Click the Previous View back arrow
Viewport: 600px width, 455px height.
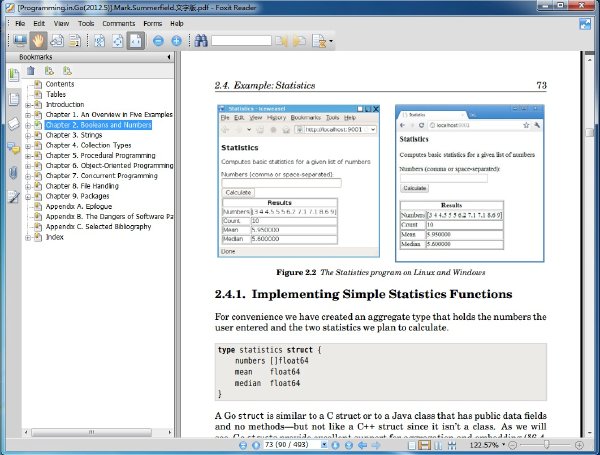tap(362, 445)
